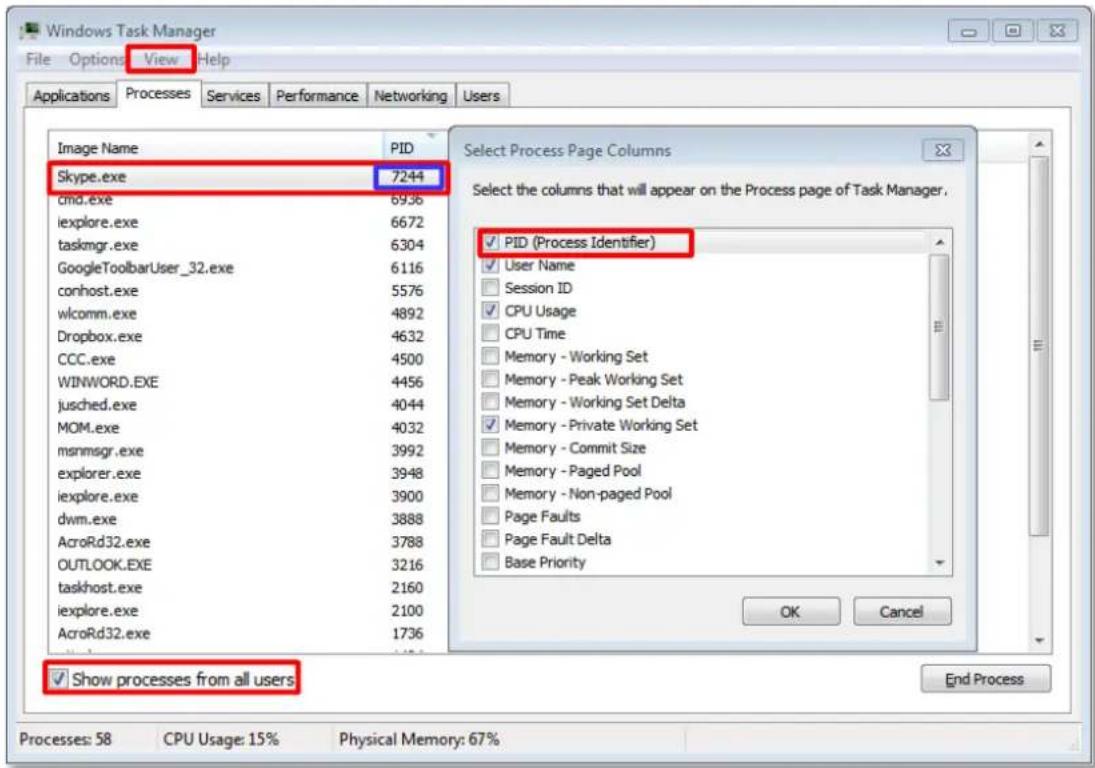This screenshot has width=1095, height=768.
Task: Uncheck PID (Process Identifier) checkbox
Action: tap(491, 242)
